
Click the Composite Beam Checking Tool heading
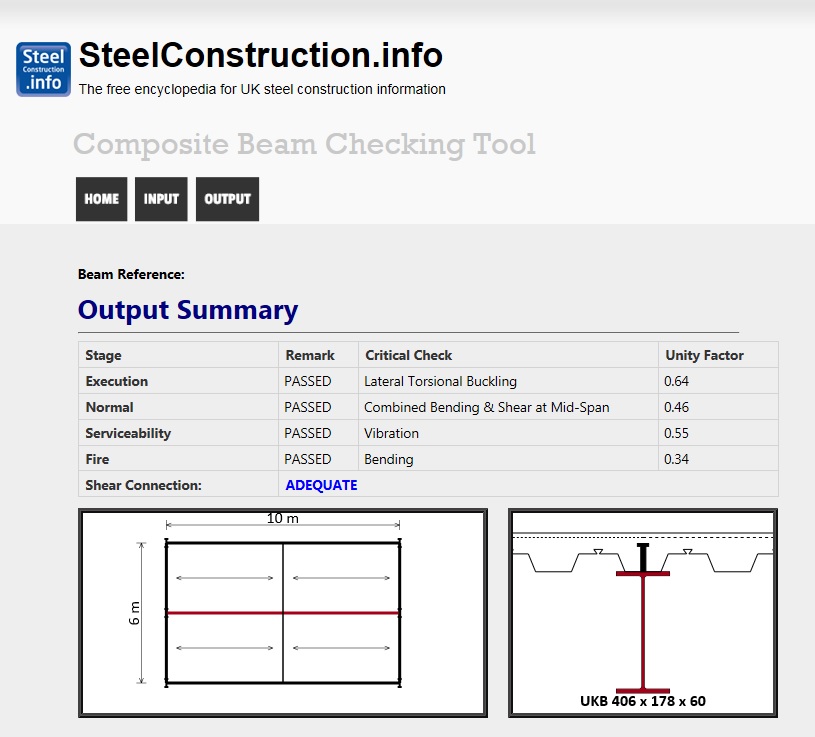coord(304,145)
